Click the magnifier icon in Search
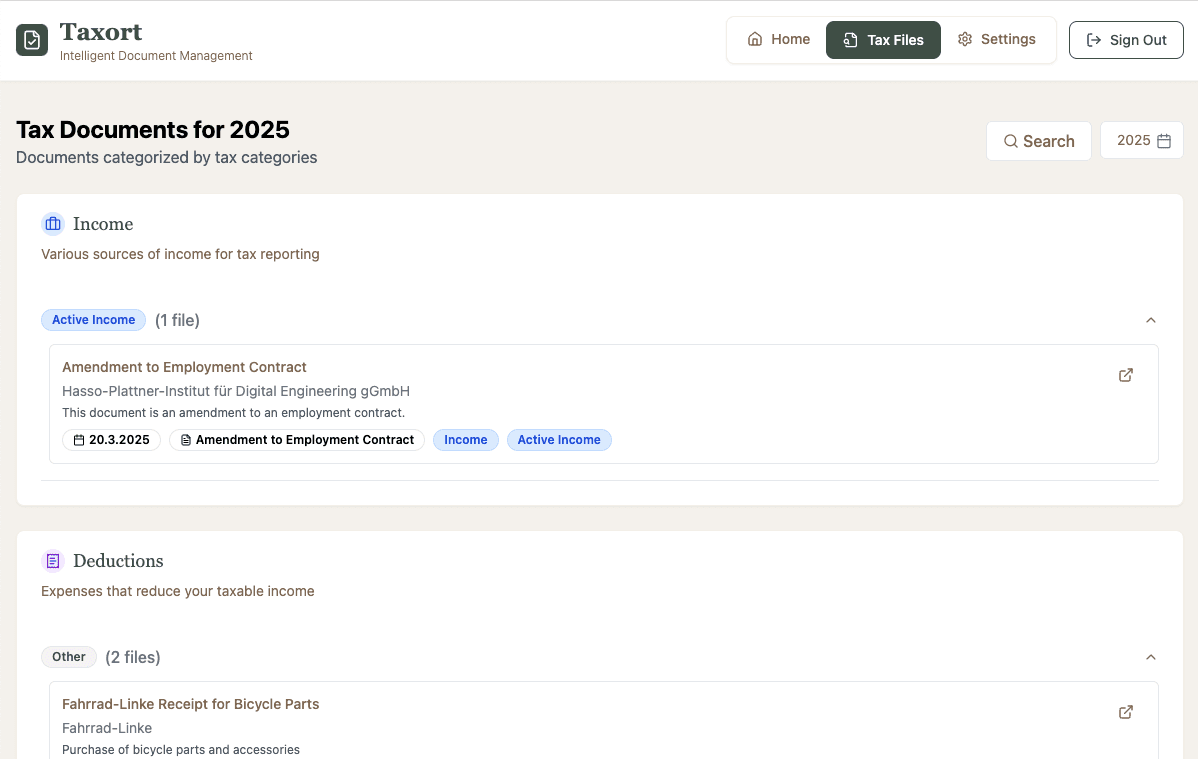This screenshot has width=1198, height=759. [1011, 141]
